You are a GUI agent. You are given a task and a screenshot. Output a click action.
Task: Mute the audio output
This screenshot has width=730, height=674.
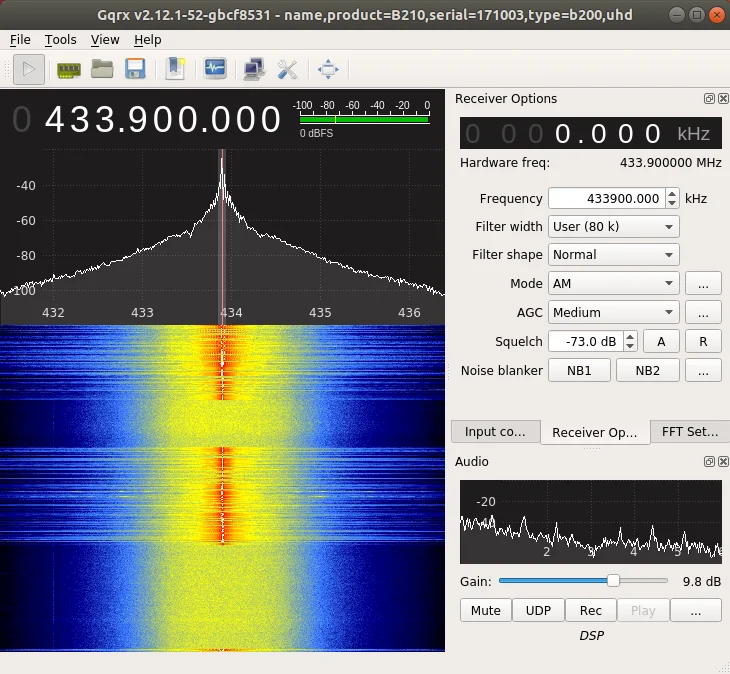(485, 610)
